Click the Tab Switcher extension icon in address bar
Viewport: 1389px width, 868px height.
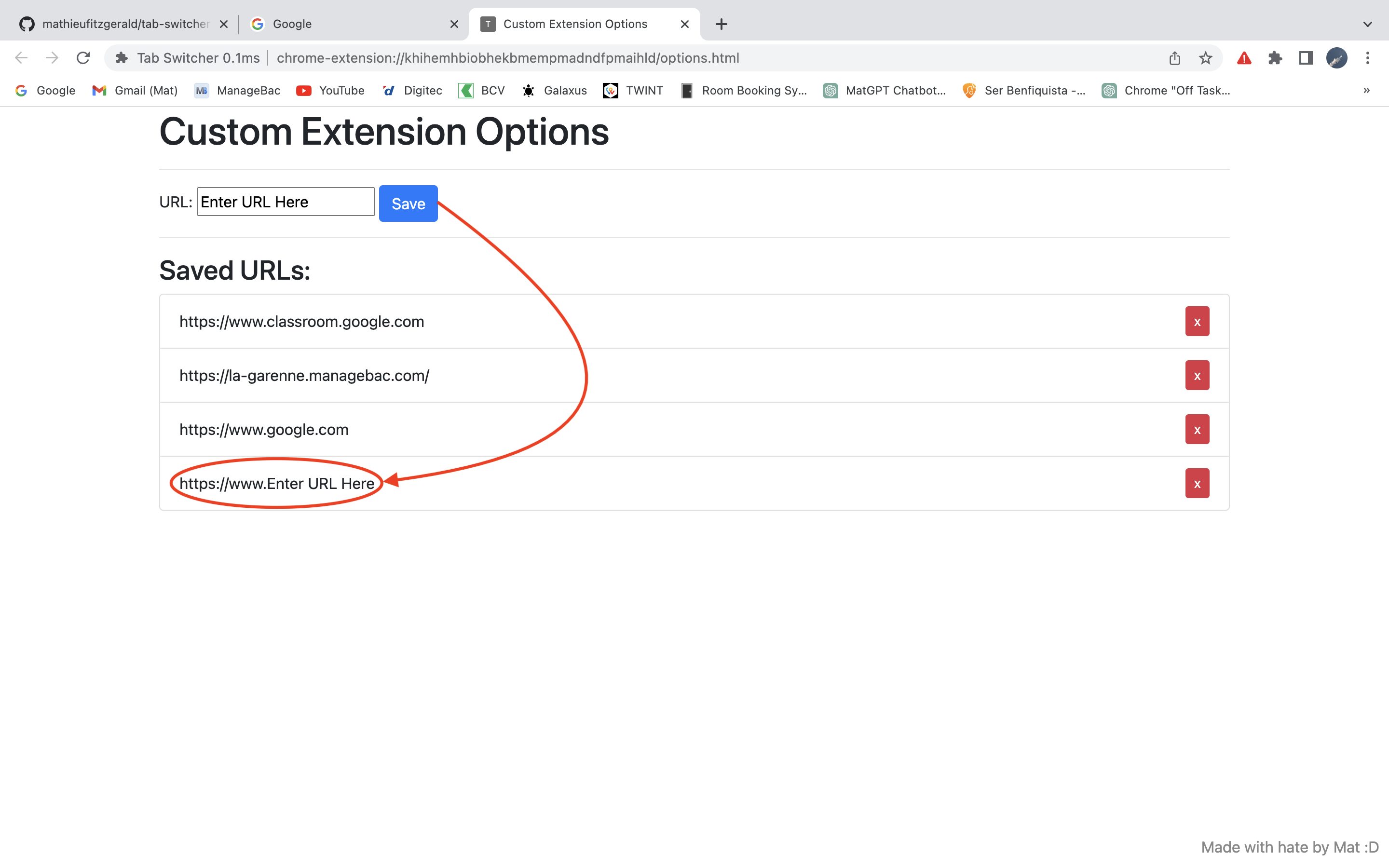pyautogui.click(x=121, y=57)
